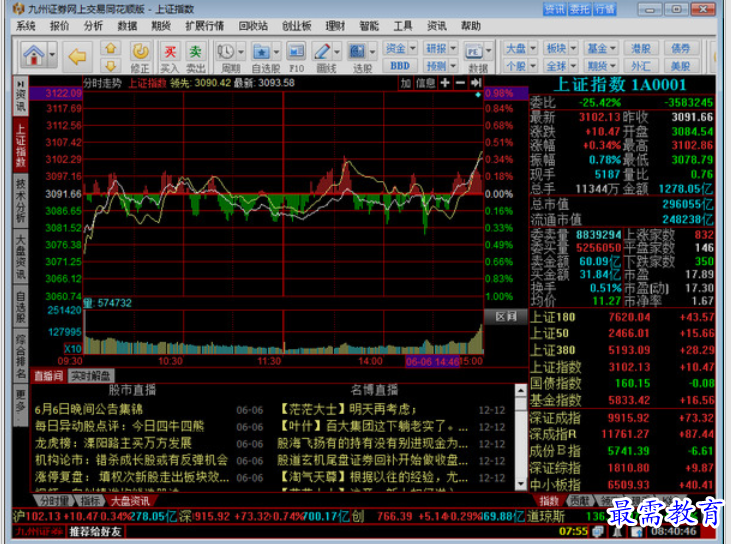Click the BBD toolbar button
The width and height of the screenshot is (731, 544).
400,66
